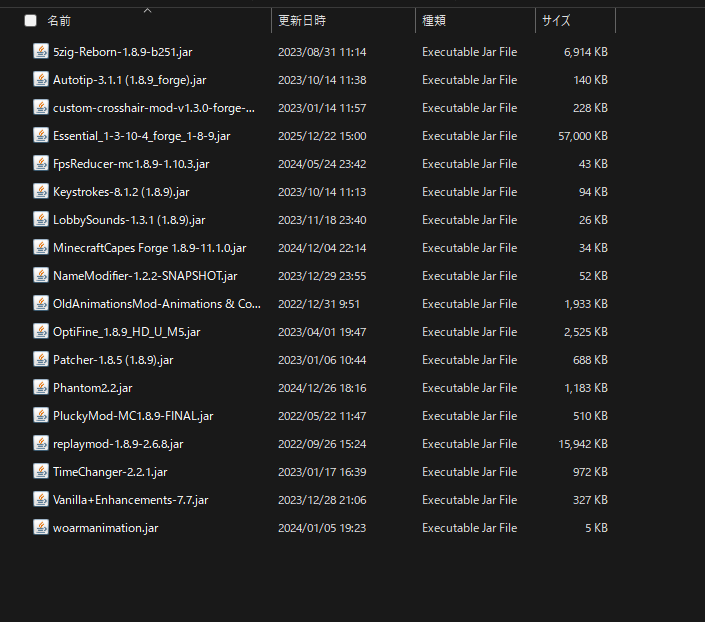Click date 2024/12/26 18:16 of Phantom2.2
This screenshot has width=705, height=622.
(x=322, y=388)
